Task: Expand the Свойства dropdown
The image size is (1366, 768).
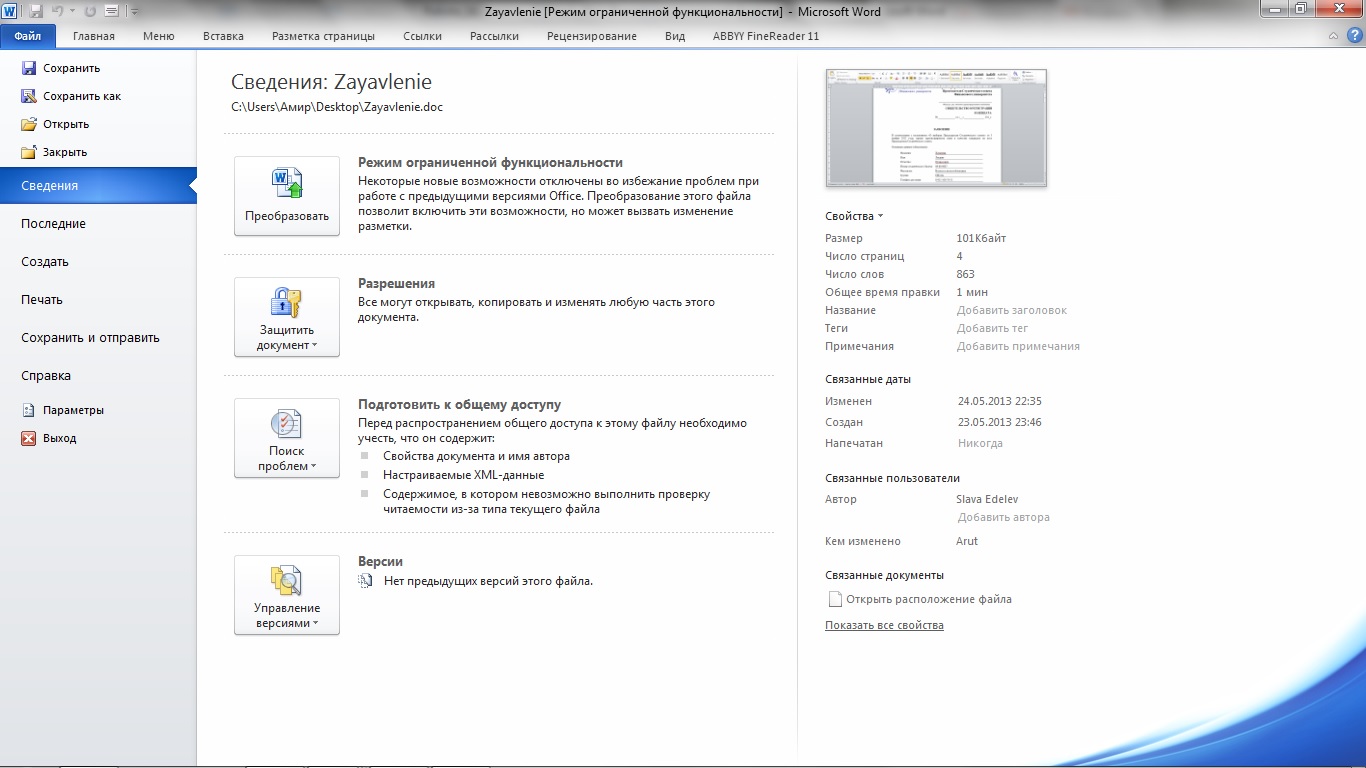Action: pos(854,216)
